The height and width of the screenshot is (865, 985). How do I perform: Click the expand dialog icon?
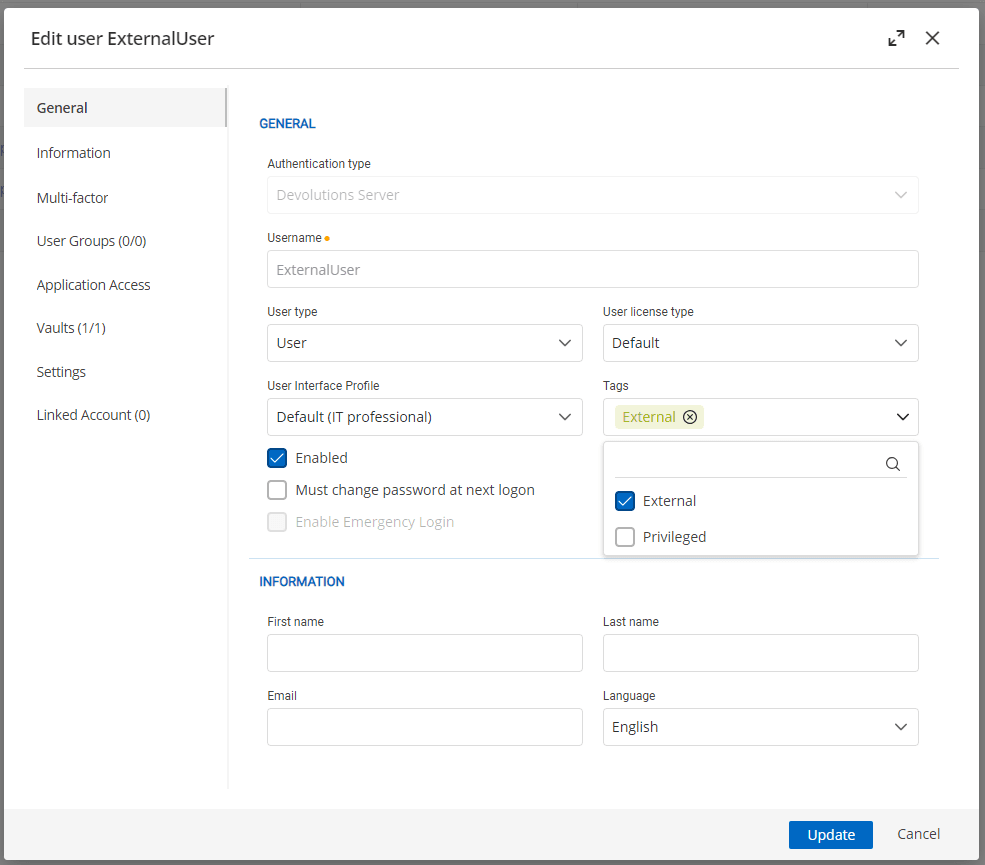(x=896, y=39)
